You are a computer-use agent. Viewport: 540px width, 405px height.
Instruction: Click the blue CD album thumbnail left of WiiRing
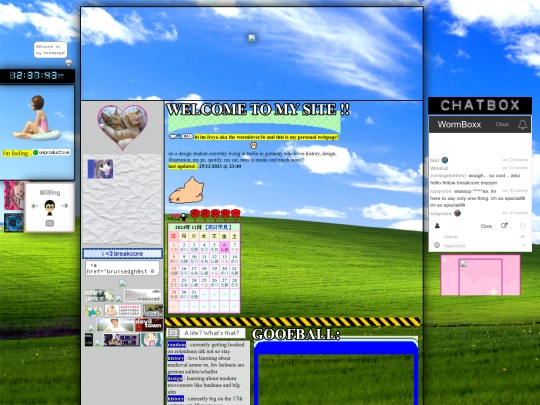14,222
